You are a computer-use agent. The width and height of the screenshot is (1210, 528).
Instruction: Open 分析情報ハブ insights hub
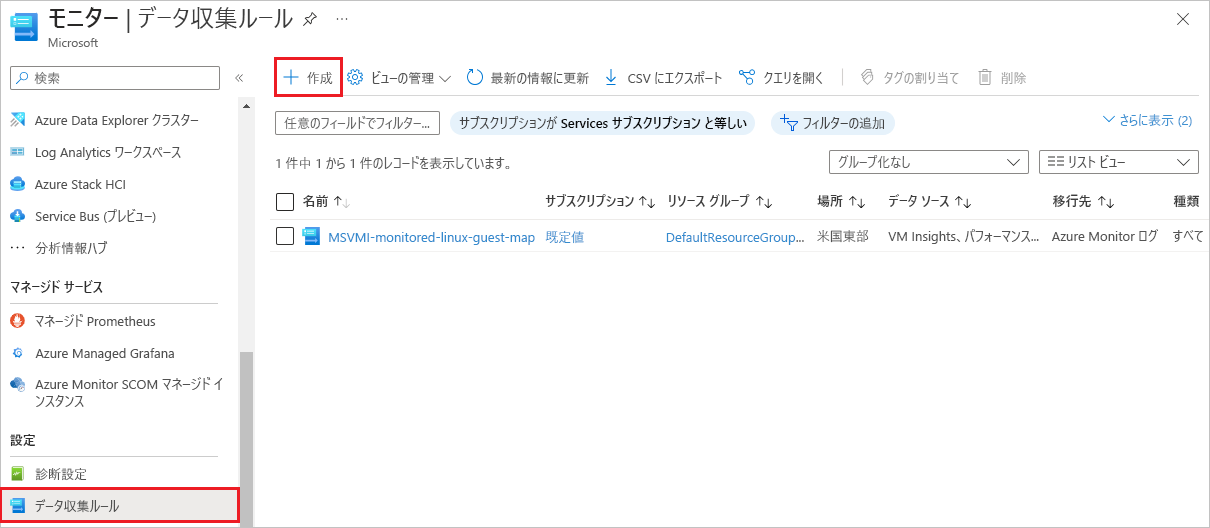click(x=71, y=248)
